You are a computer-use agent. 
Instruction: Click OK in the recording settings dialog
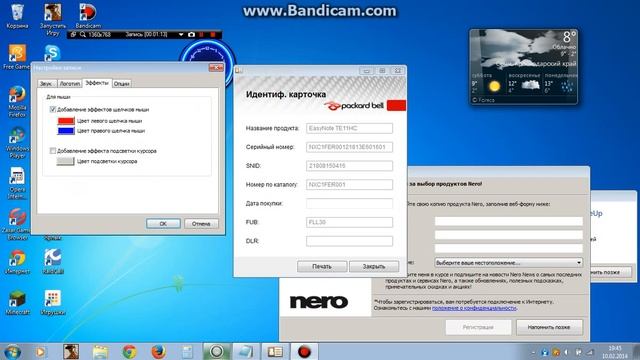pyautogui.click(x=163, y=224)
